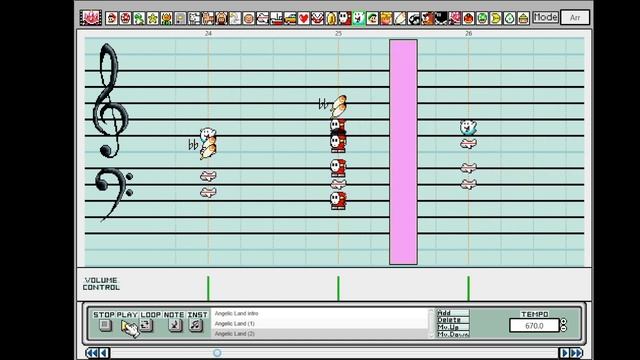Select the Pig instrument icon
This screenshot has width=640, height=360.
[221, 18]
